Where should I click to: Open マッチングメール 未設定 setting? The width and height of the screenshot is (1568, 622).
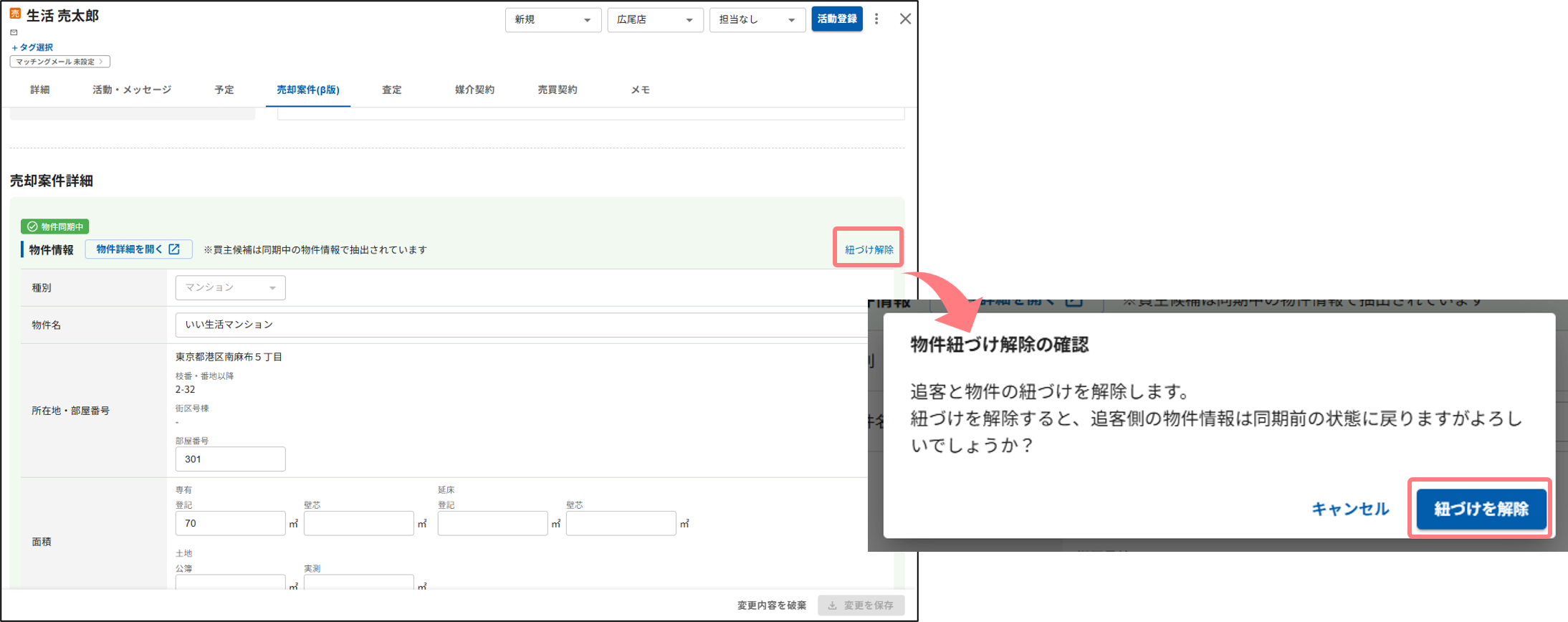click(59, 62)
